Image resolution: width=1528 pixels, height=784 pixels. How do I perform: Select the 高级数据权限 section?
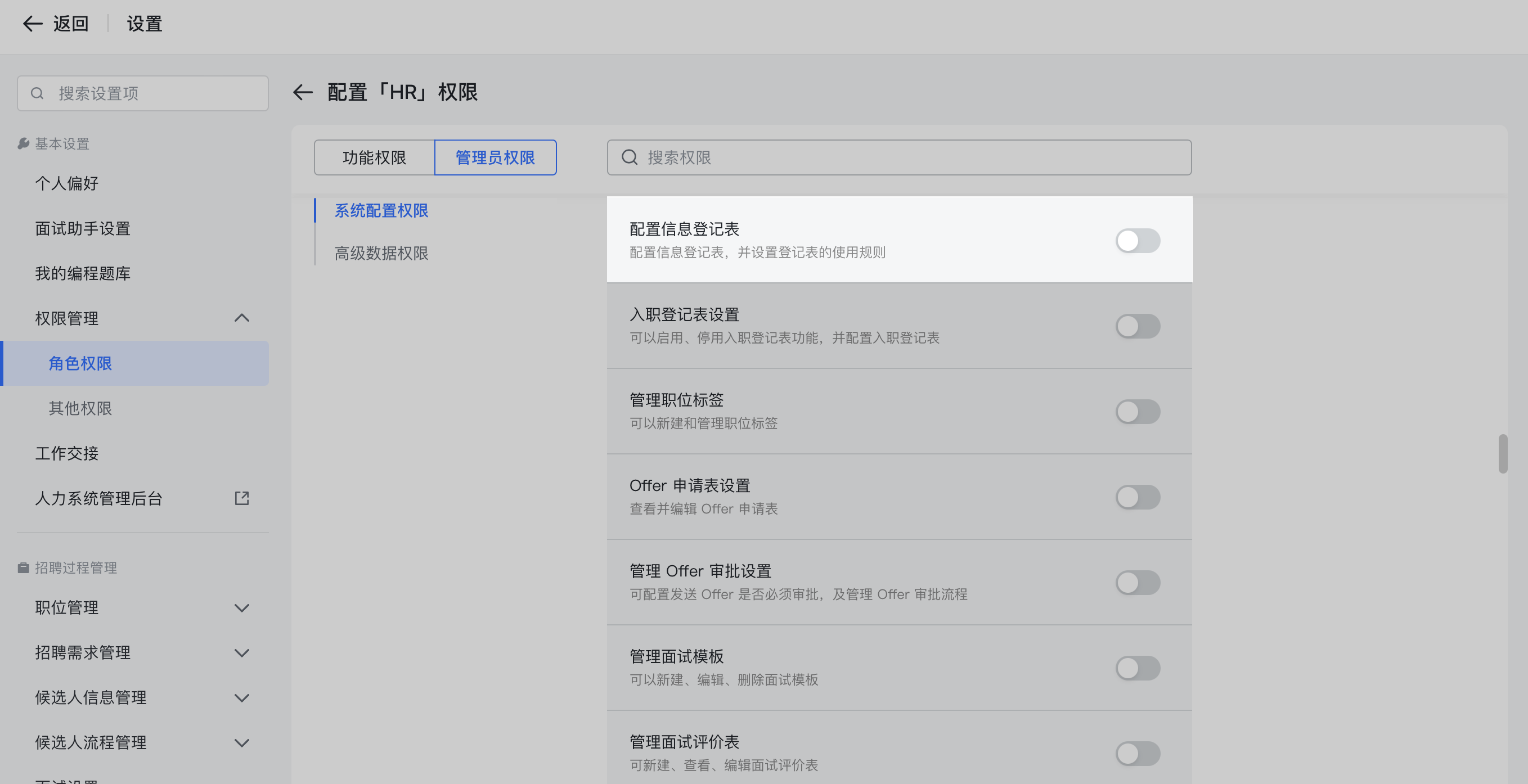tap(381, 253)
